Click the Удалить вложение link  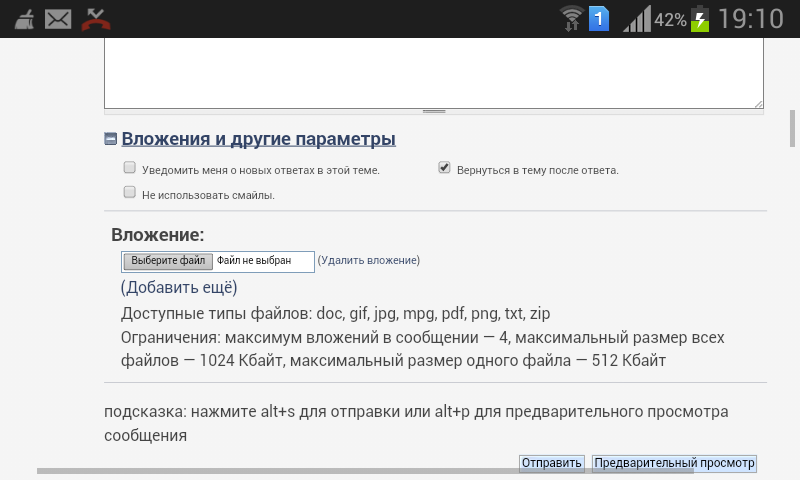click(369, 260)
